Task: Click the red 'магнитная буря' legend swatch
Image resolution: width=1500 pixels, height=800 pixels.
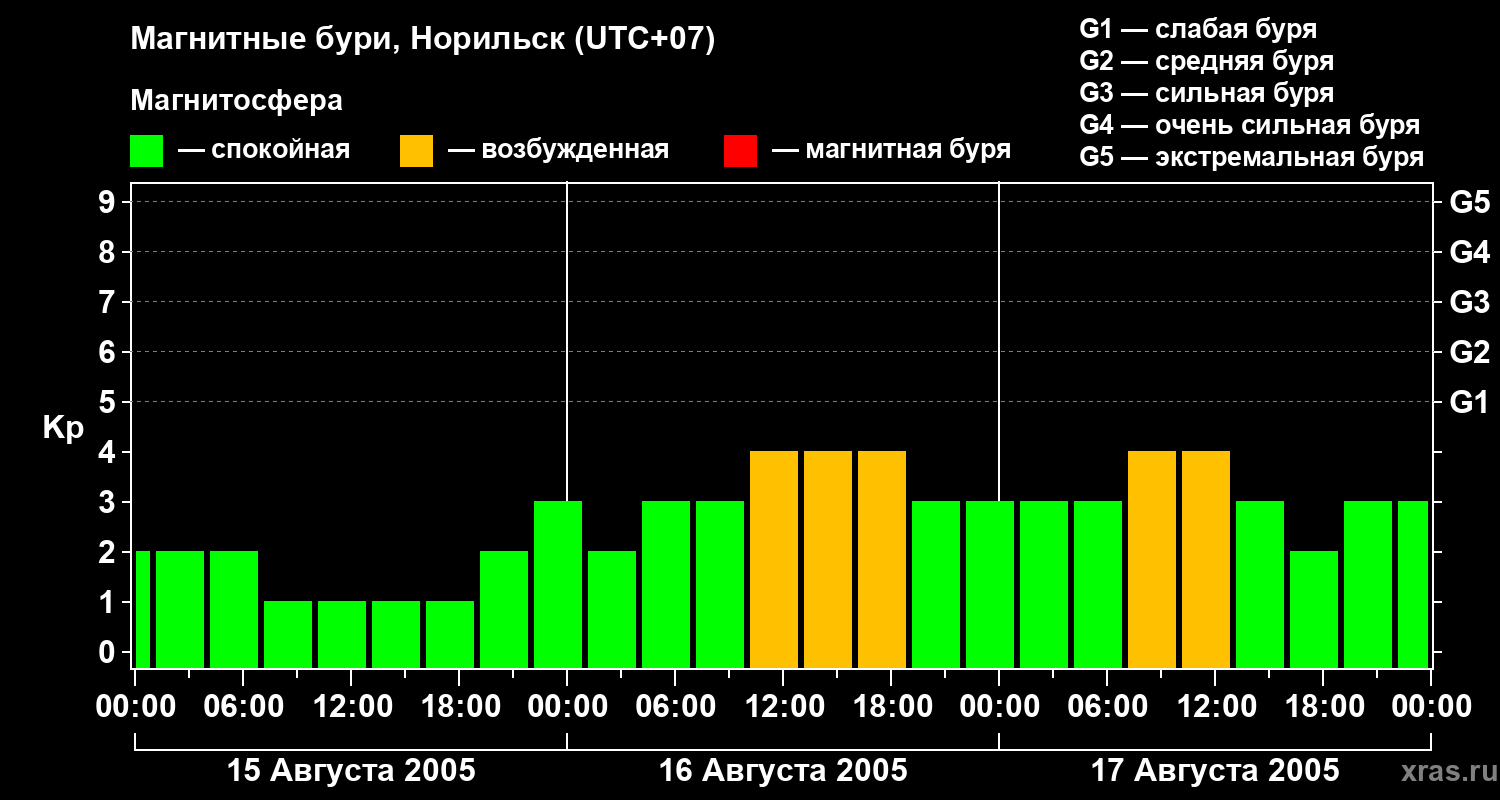Action: [x=740, y=151]
